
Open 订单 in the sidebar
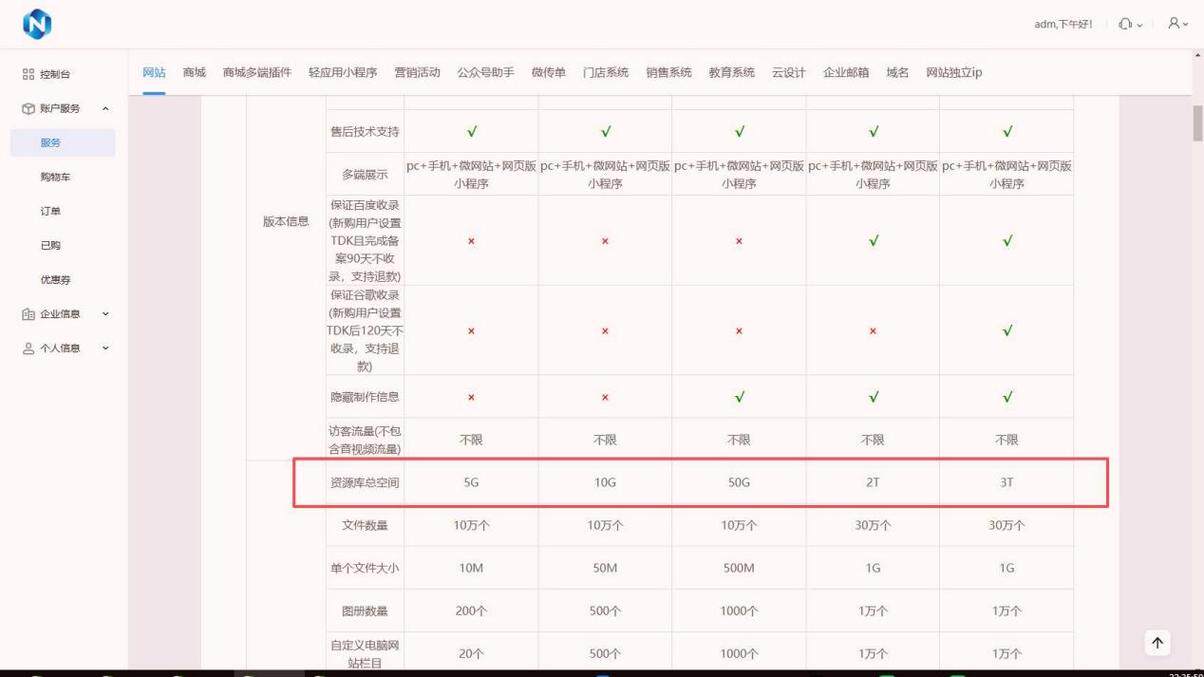tap(50, 211)
